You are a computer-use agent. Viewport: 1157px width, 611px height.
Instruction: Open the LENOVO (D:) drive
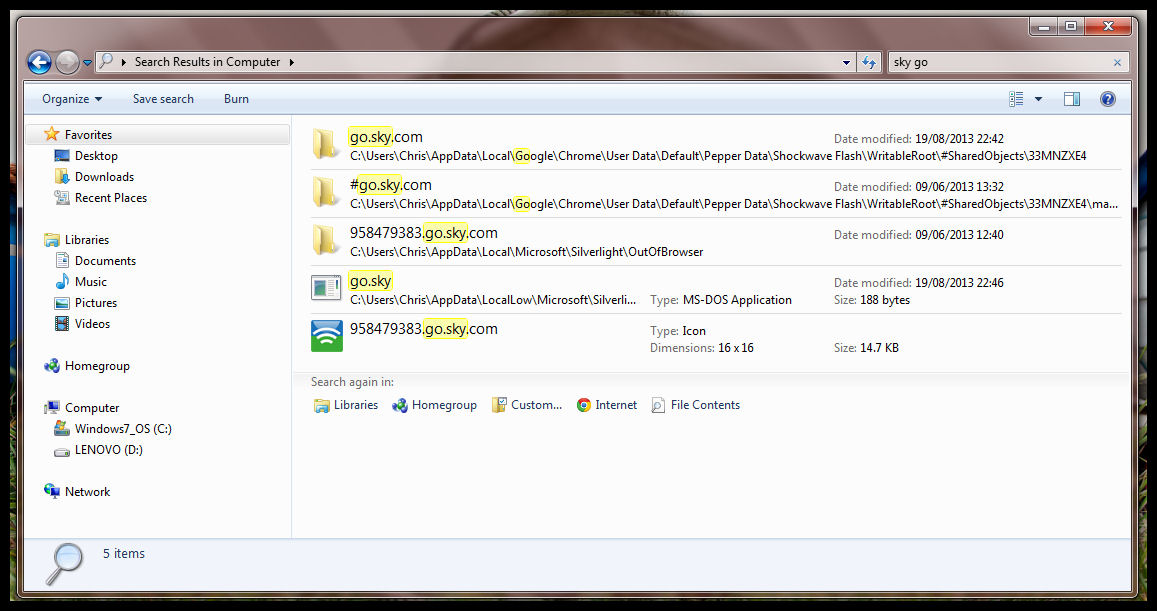pos(108,450)
